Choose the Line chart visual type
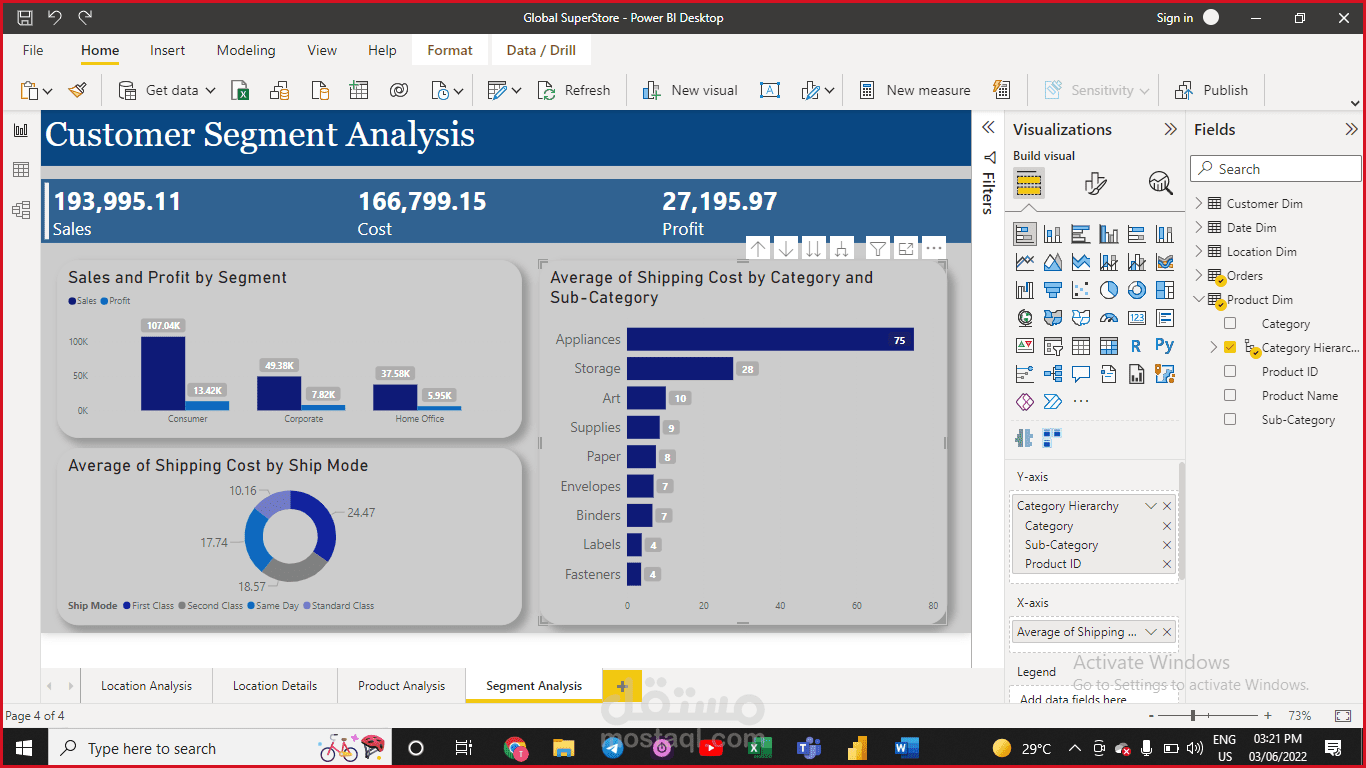Screen dimensions: 1366x768 click(x=1025, y=262)
